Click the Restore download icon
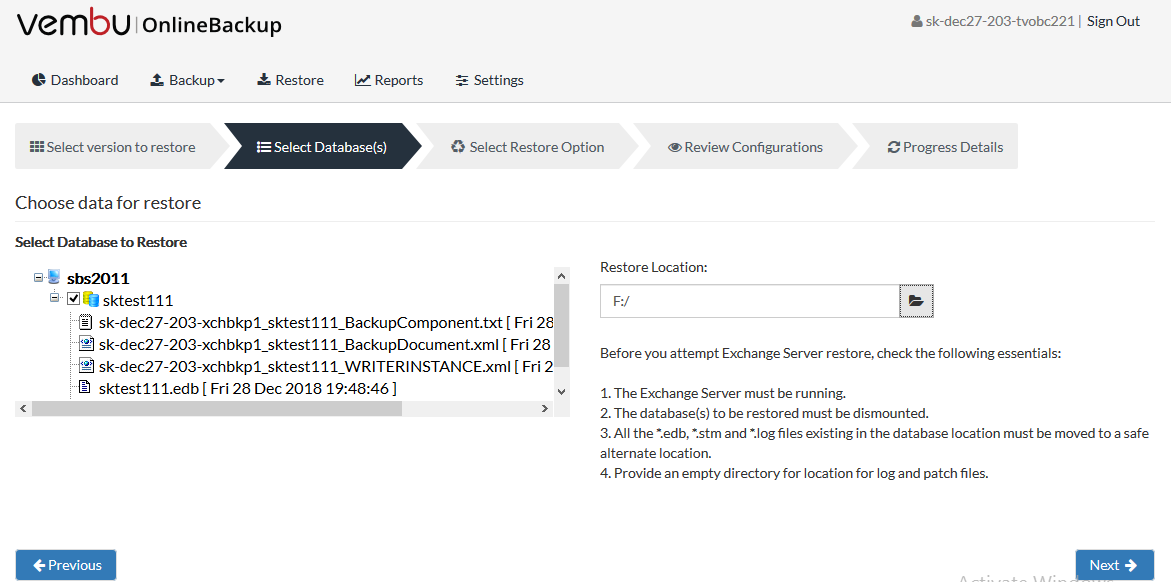The height and width of the screenshot is (582, 1171). pos(264,80)
